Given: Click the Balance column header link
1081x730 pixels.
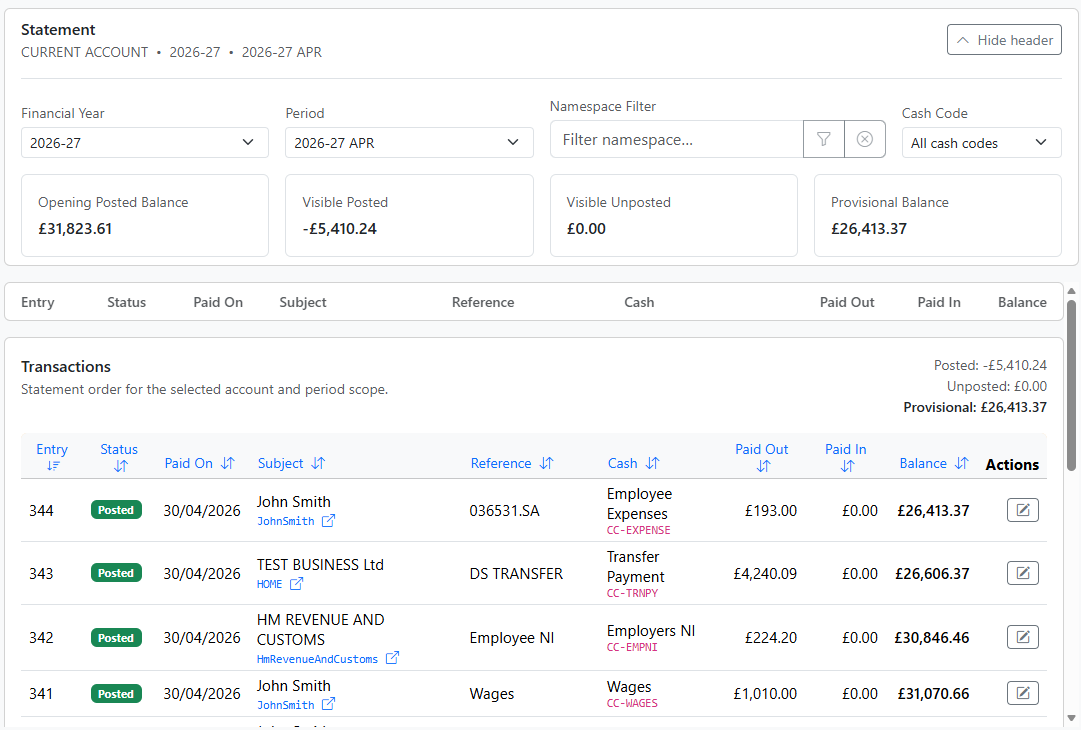Looking at the screenshot, I should (x=923, y=463).
